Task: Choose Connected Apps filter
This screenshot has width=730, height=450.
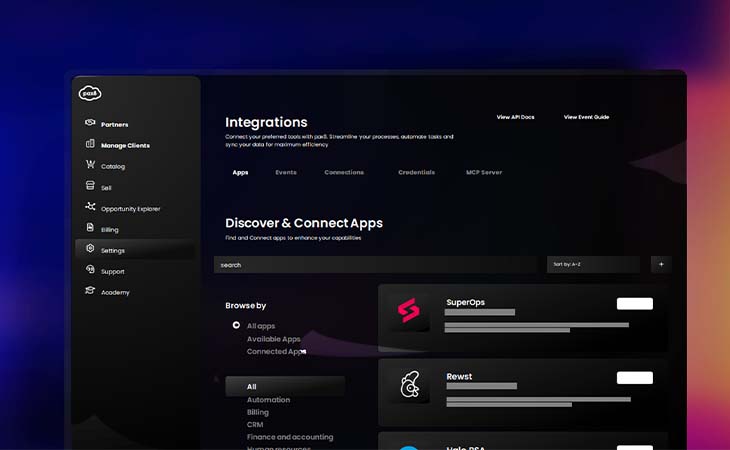Action: tap(276, 352)
